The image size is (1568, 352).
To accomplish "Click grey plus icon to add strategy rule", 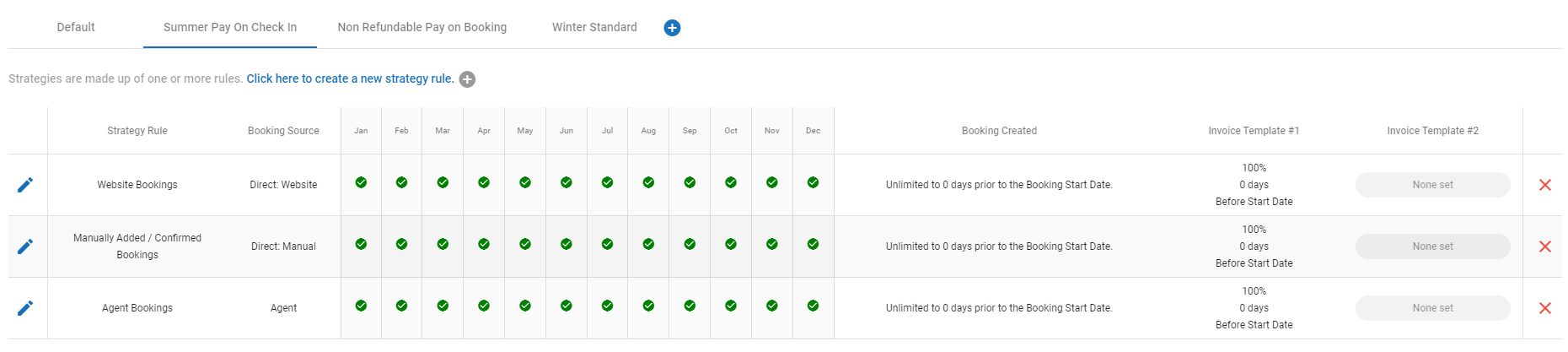I will tap(467, 79).
